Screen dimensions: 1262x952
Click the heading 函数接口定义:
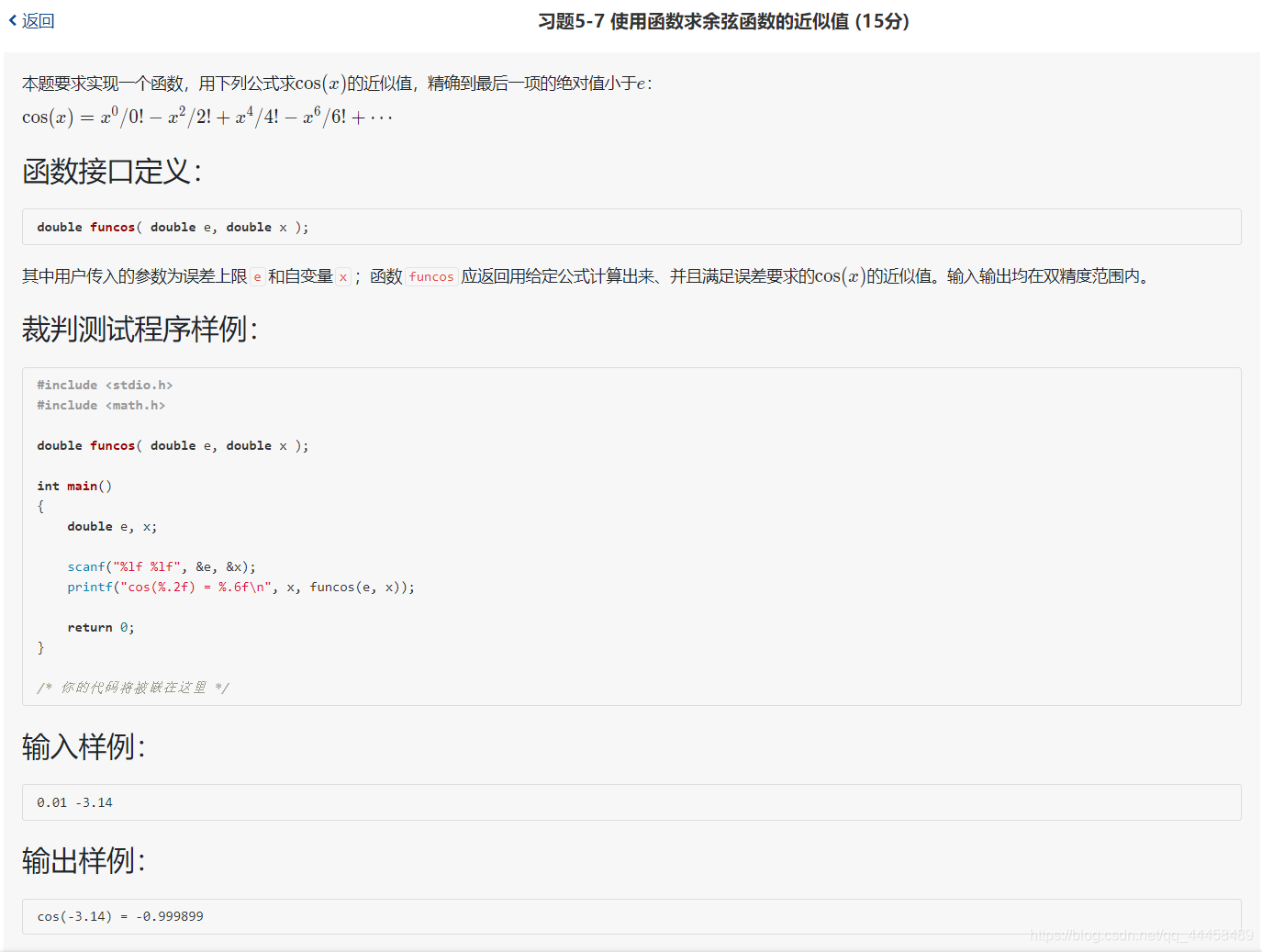click(112, 171)
